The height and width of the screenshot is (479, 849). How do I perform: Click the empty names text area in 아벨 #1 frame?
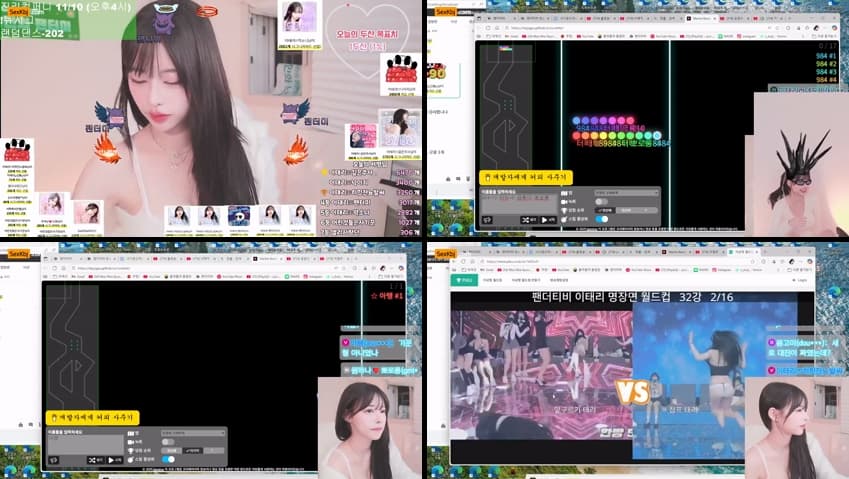point(86,445)
